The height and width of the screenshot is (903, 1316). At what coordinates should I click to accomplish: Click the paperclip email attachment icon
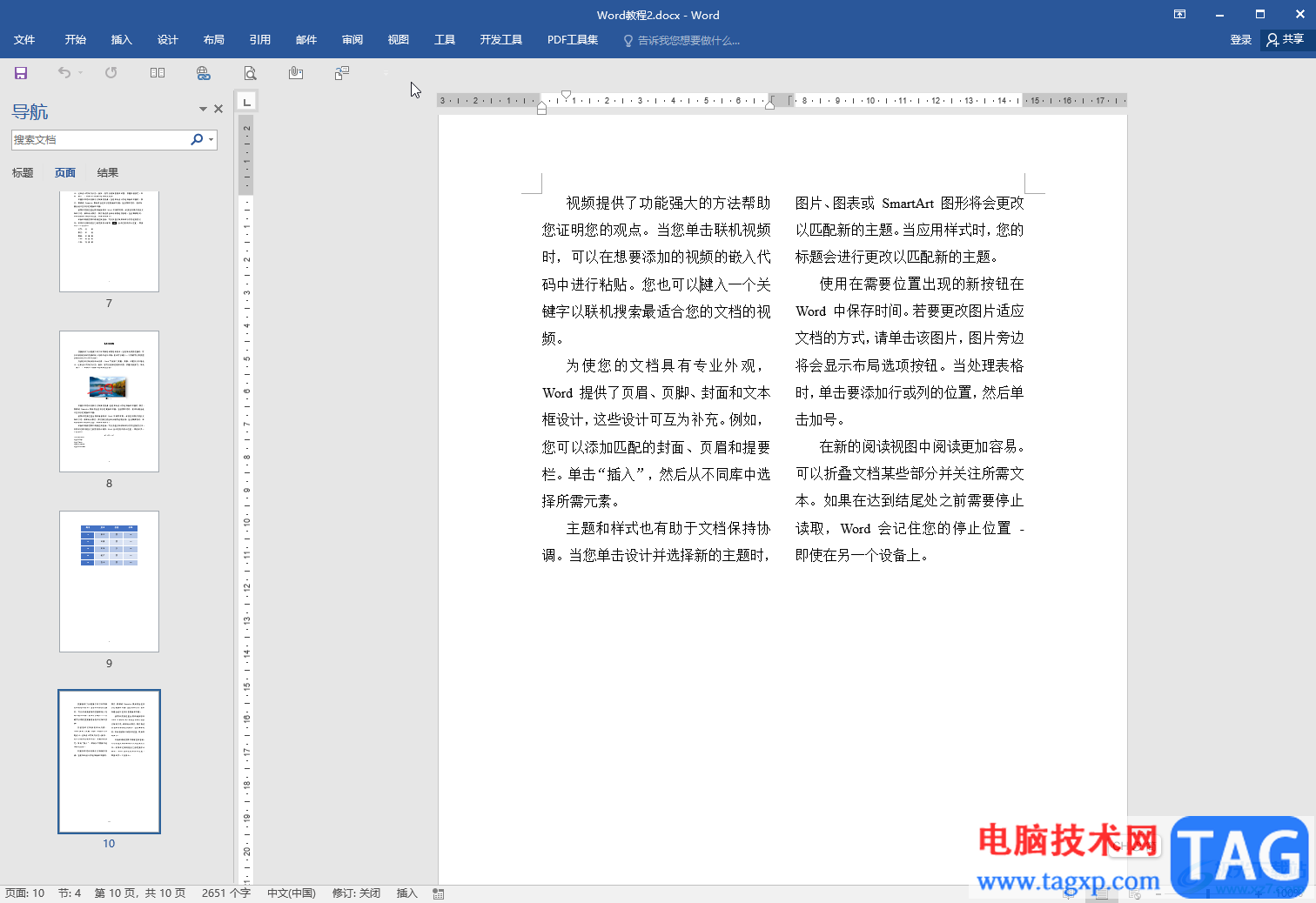pyautogui.click(x=296, y=73)
